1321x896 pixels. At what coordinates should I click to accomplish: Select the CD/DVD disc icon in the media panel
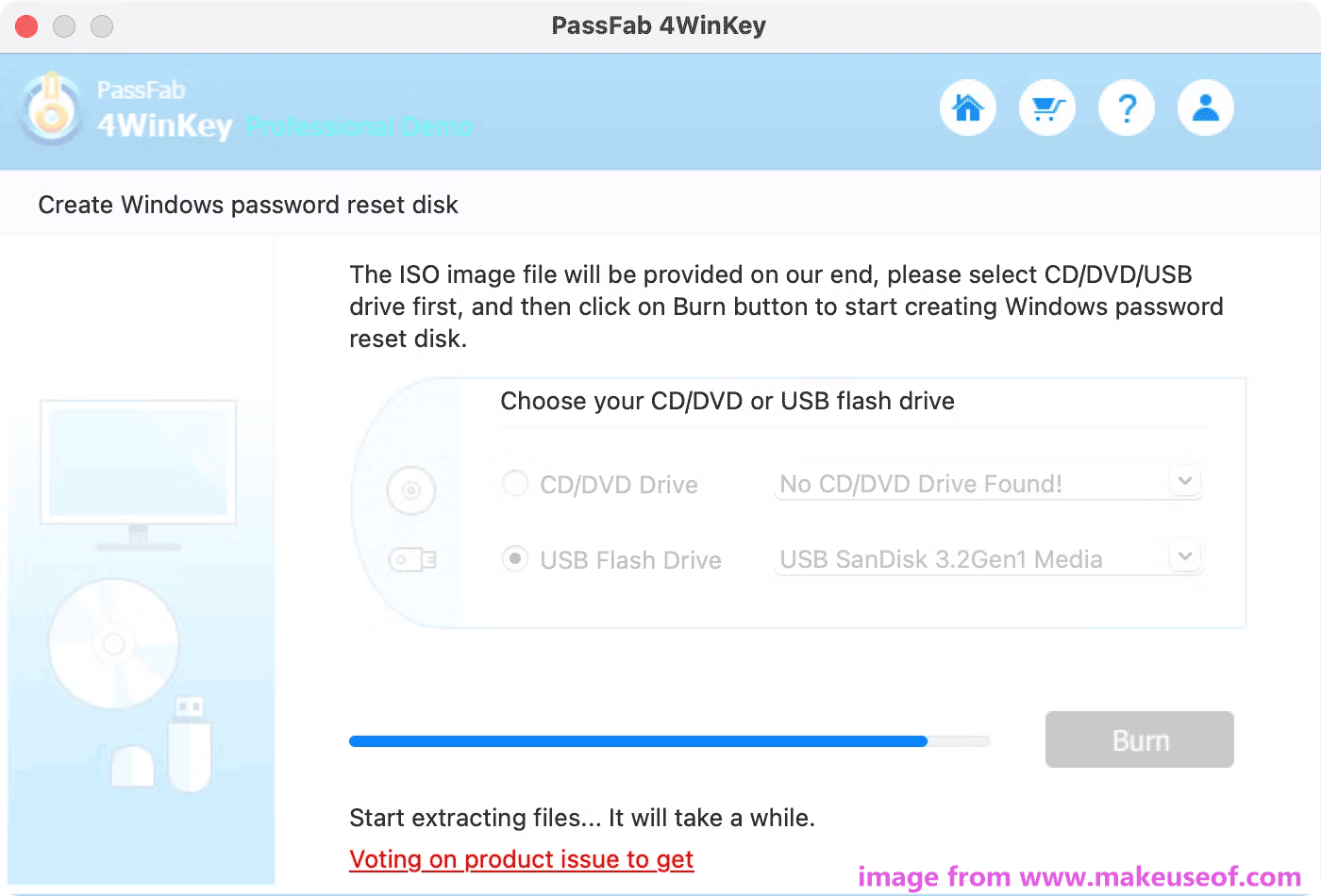pos(411,490)
